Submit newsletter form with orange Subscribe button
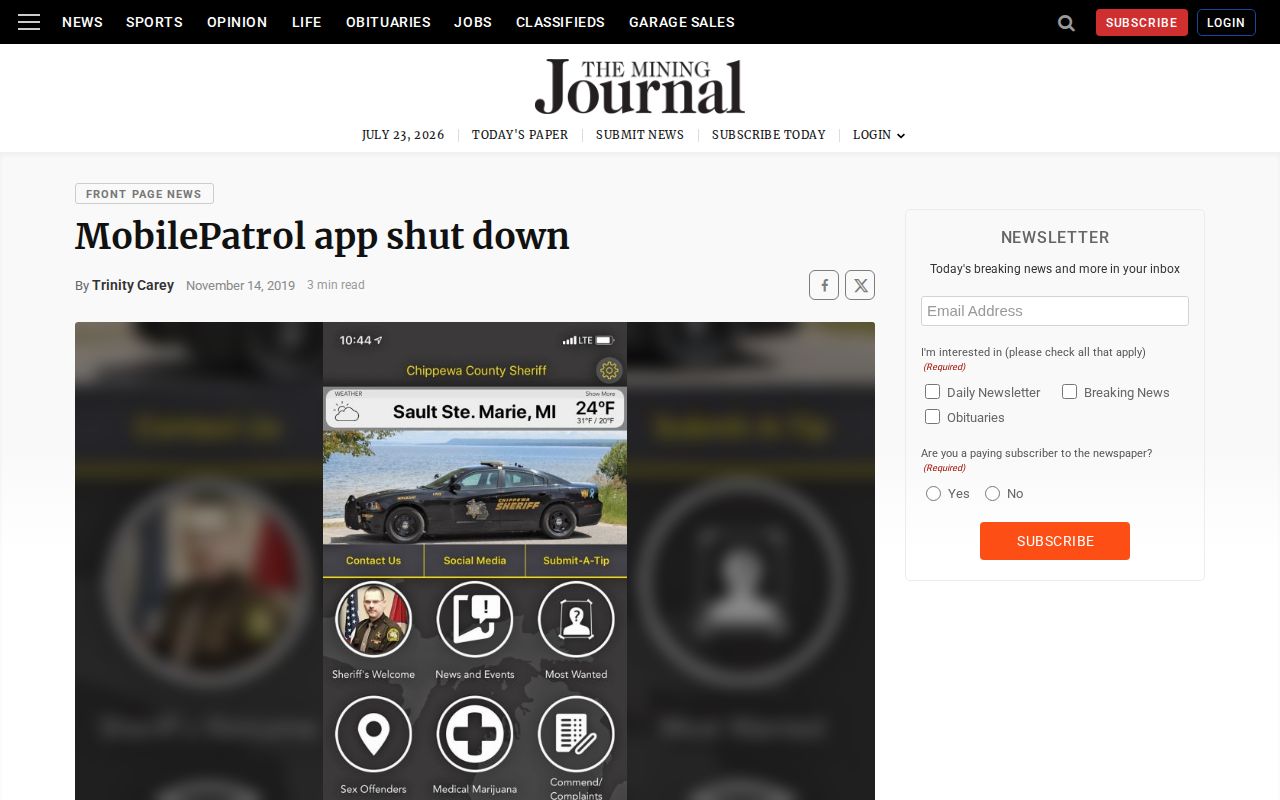 [x=1055, y=541]
